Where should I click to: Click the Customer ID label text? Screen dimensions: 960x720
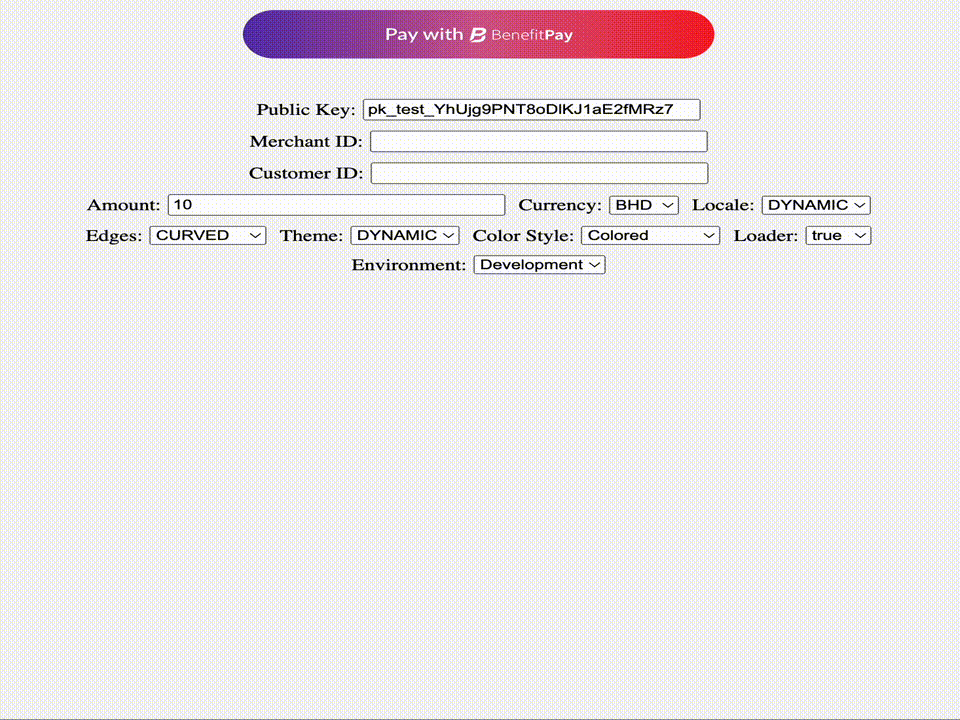tap(306, 173)
